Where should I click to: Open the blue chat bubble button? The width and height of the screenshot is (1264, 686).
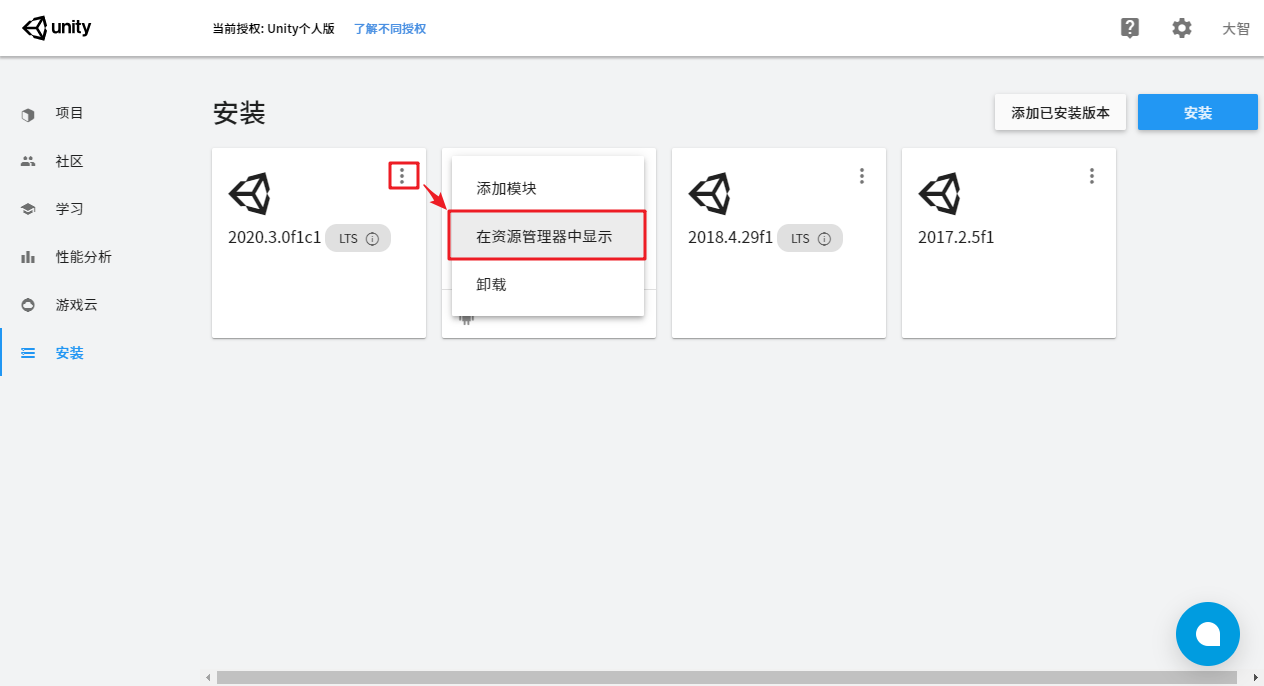1208,634
